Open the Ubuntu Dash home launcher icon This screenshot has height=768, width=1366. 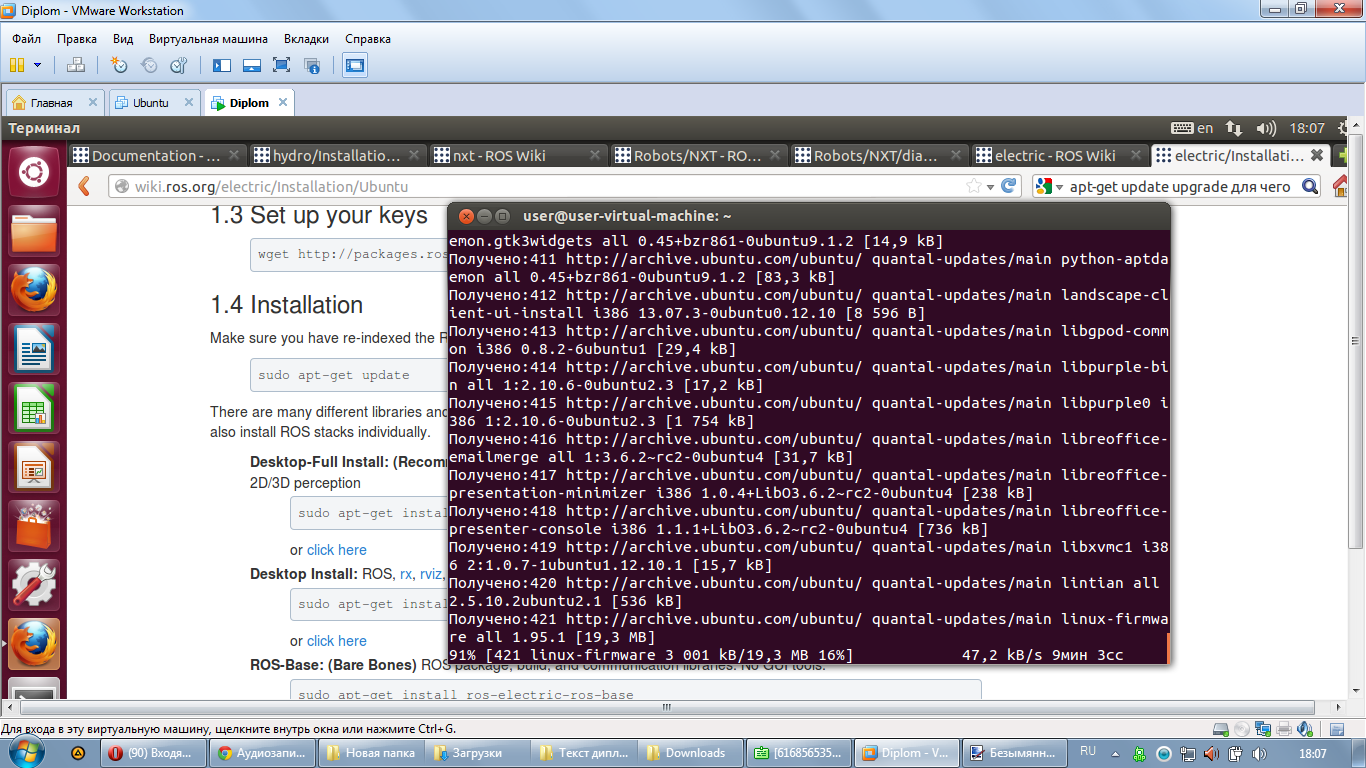point(33,173)
